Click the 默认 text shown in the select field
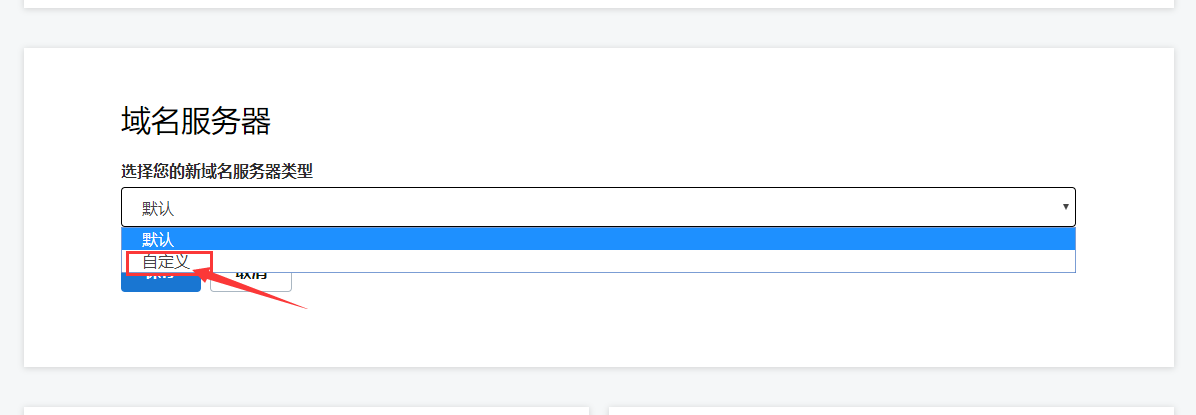The image size is (1196, 415). [158, 208]
